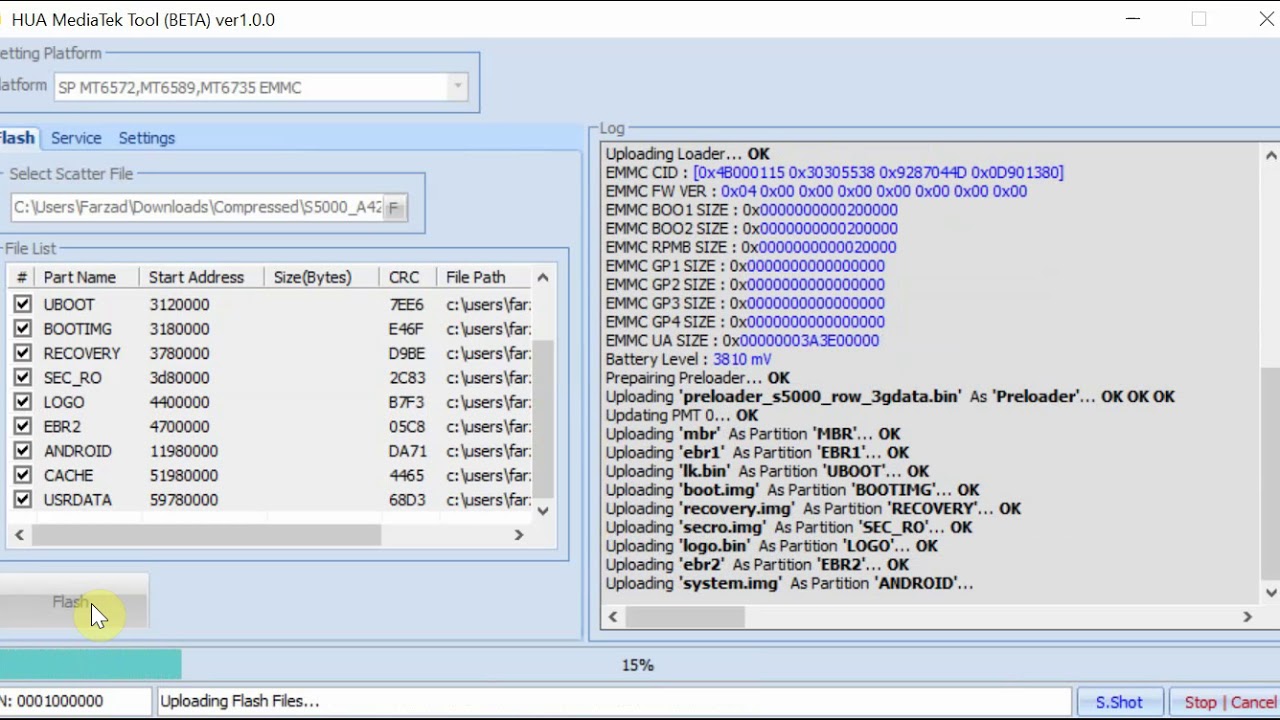Select EBR2 CRC value 05C8
1280x720 pixels.
407,426
